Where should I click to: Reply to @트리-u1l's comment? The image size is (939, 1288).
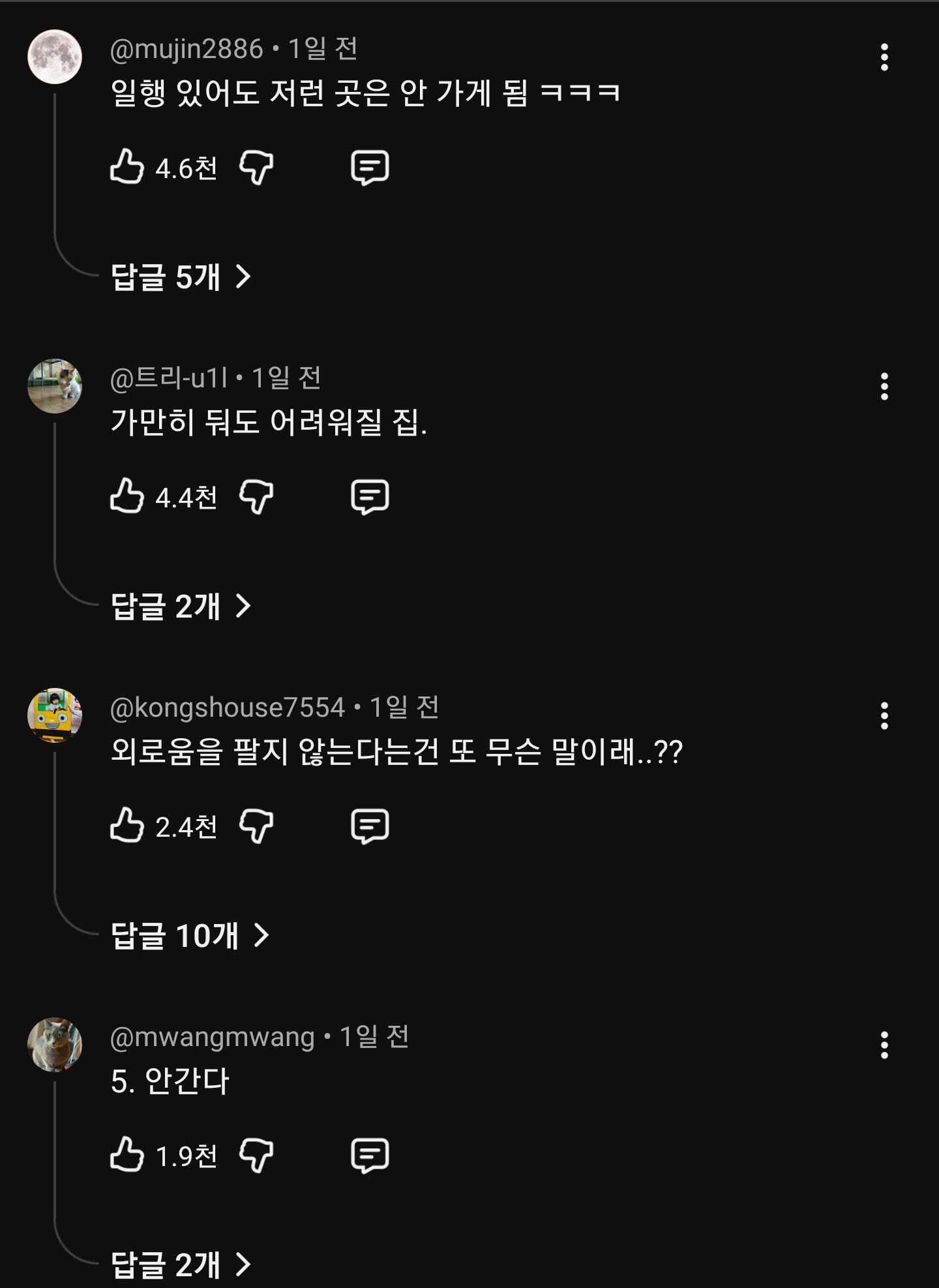click(370, 496)
